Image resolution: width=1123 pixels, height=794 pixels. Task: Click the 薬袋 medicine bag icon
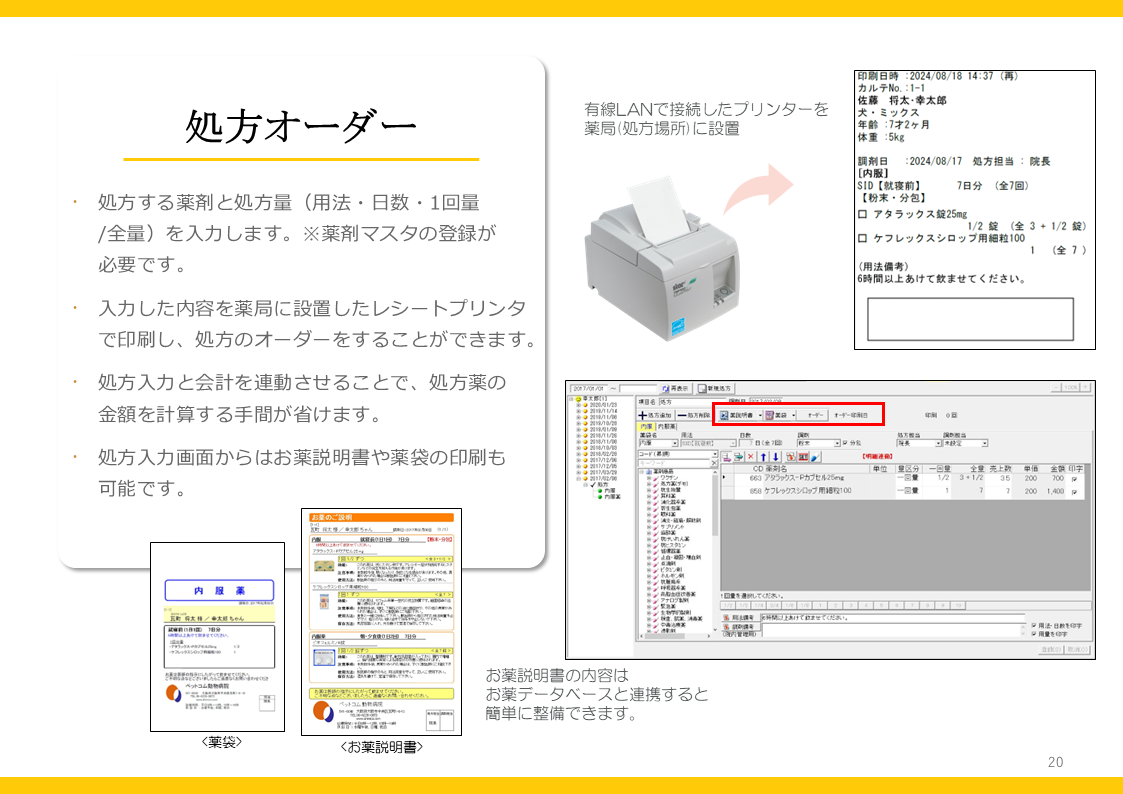click(770, 414)
